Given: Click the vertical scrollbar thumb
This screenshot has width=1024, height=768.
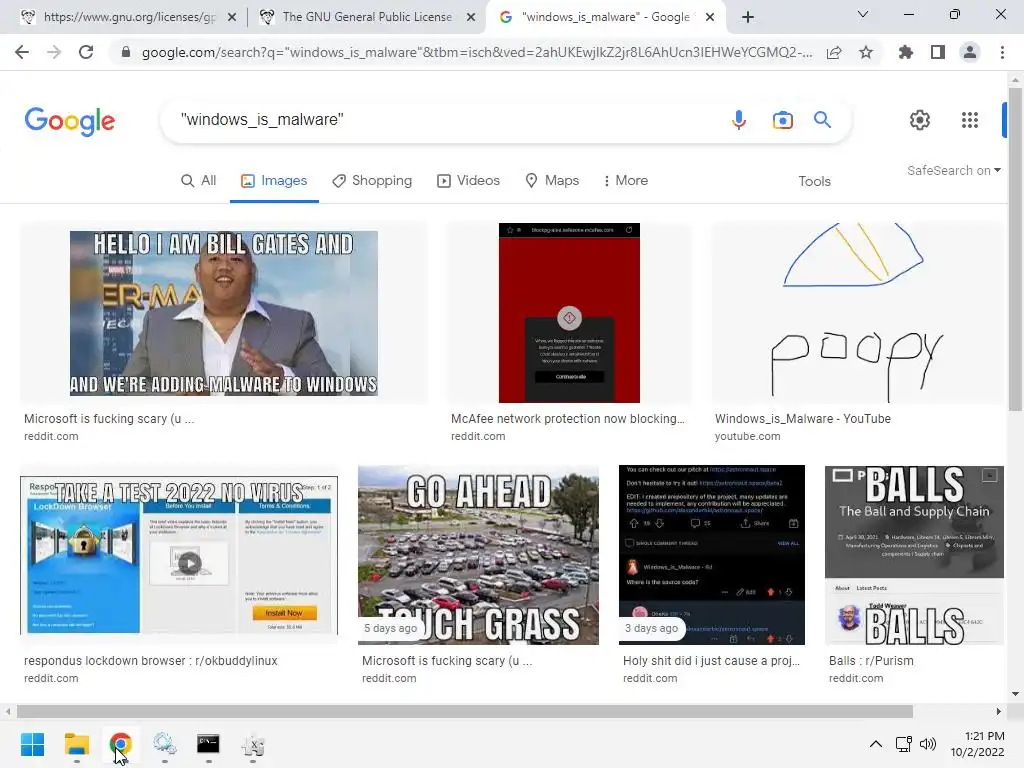Looking at the screenshot, I should click(x=1015, y=248).
